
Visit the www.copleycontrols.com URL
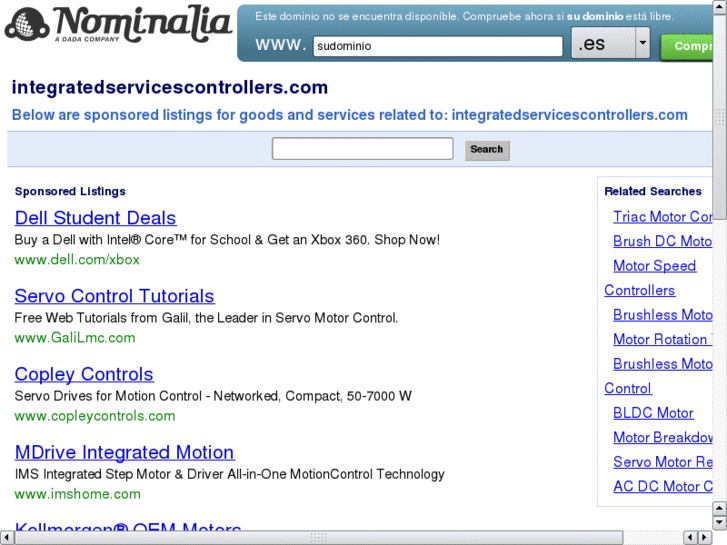pos(95,416)
